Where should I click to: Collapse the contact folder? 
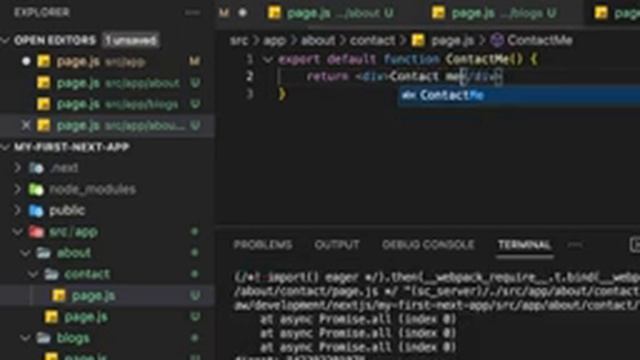pos(33,274)
